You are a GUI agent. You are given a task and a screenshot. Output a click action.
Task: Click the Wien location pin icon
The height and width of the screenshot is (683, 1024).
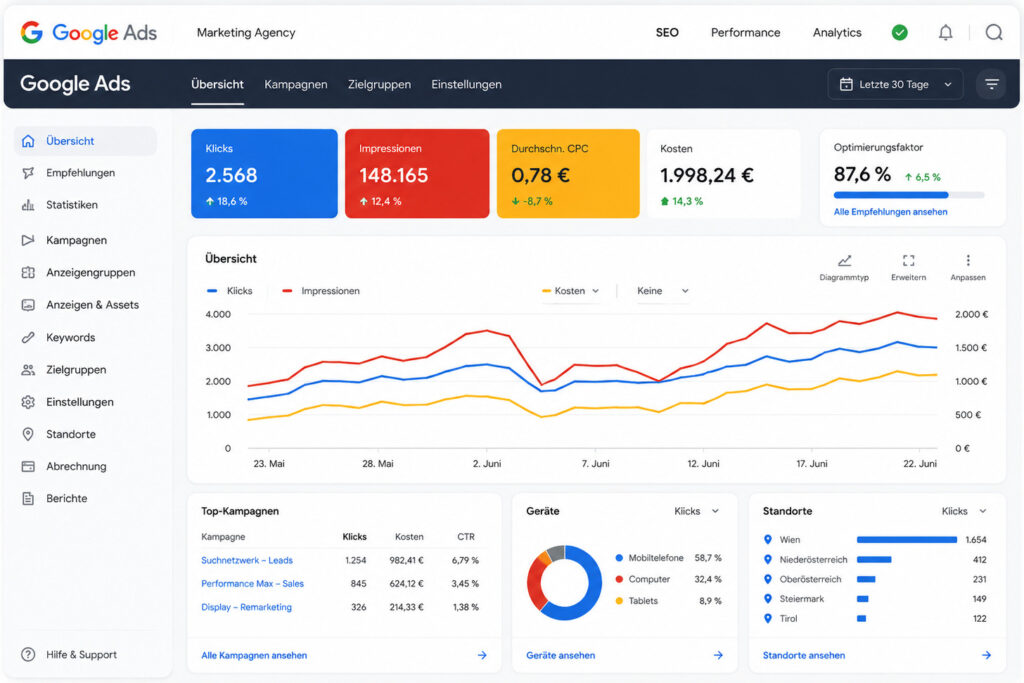(x=768, y=539)
